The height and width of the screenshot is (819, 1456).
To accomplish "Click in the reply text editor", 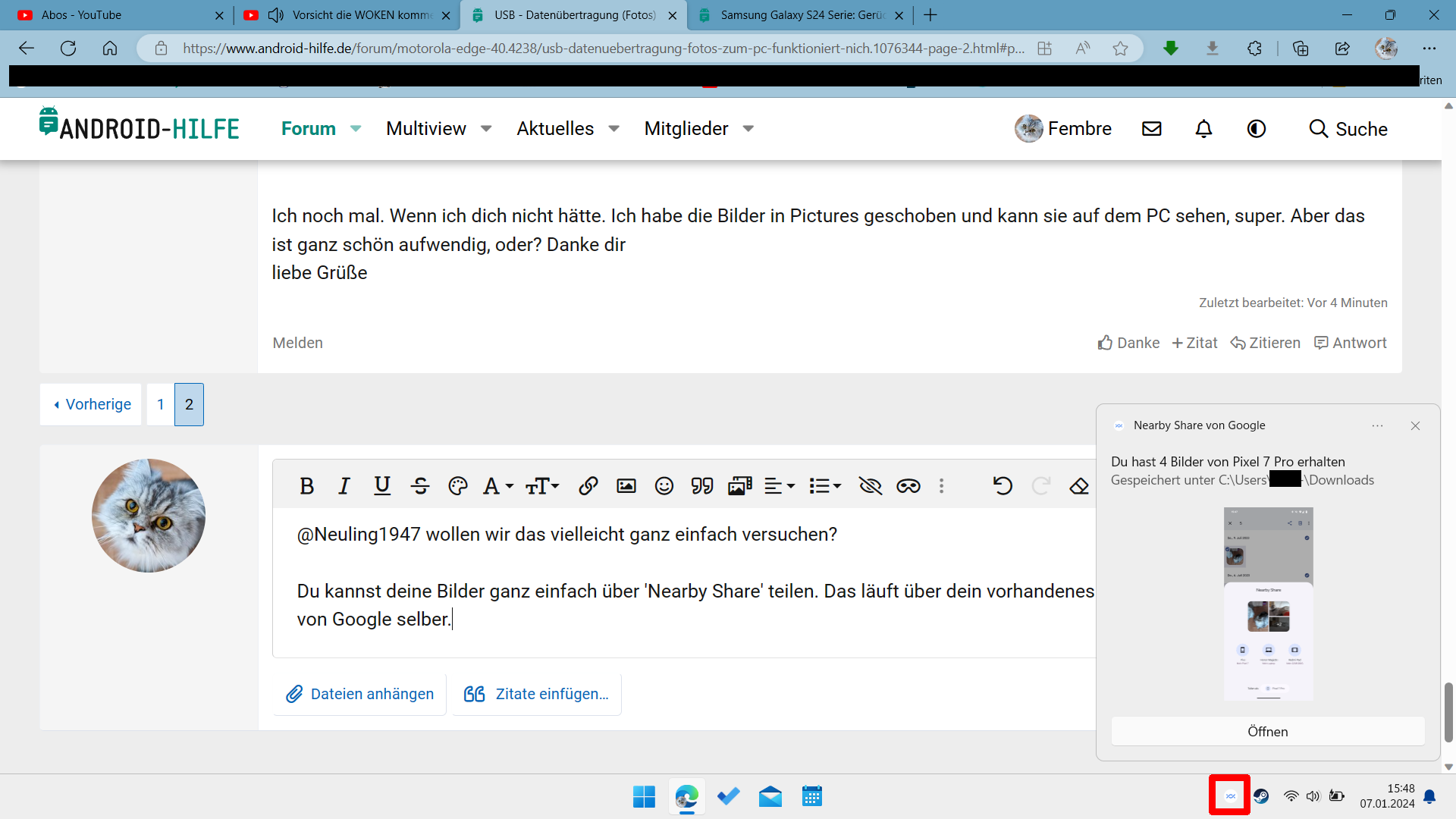I will pyautogui.click(x=685, y=582).
